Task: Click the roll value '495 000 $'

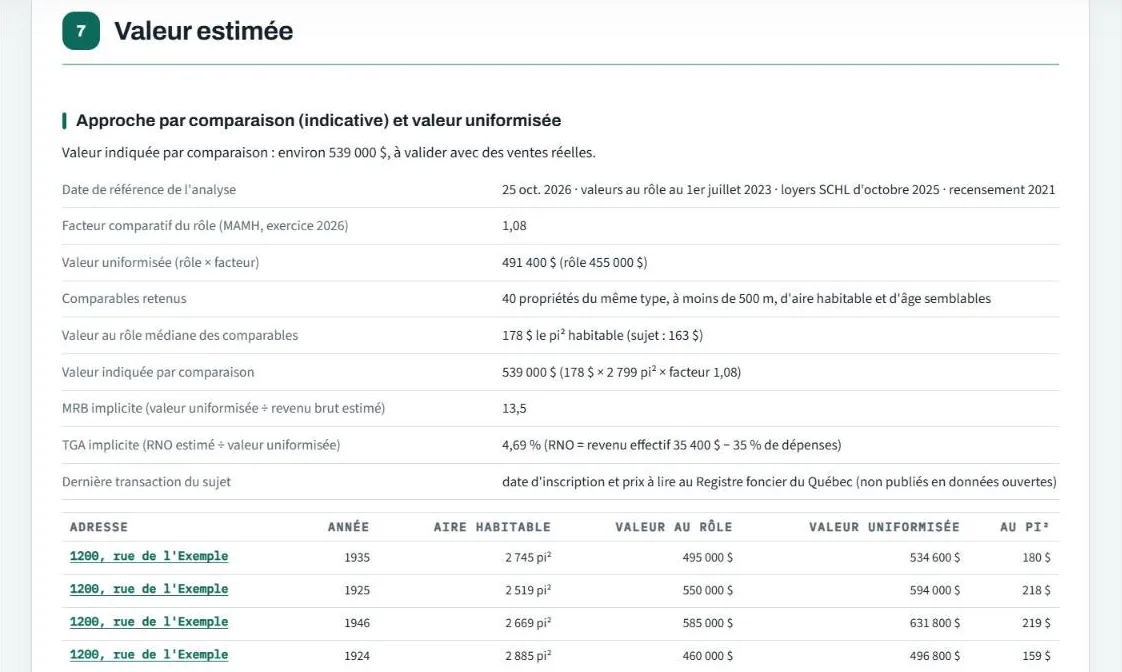Action: (708, 557)
